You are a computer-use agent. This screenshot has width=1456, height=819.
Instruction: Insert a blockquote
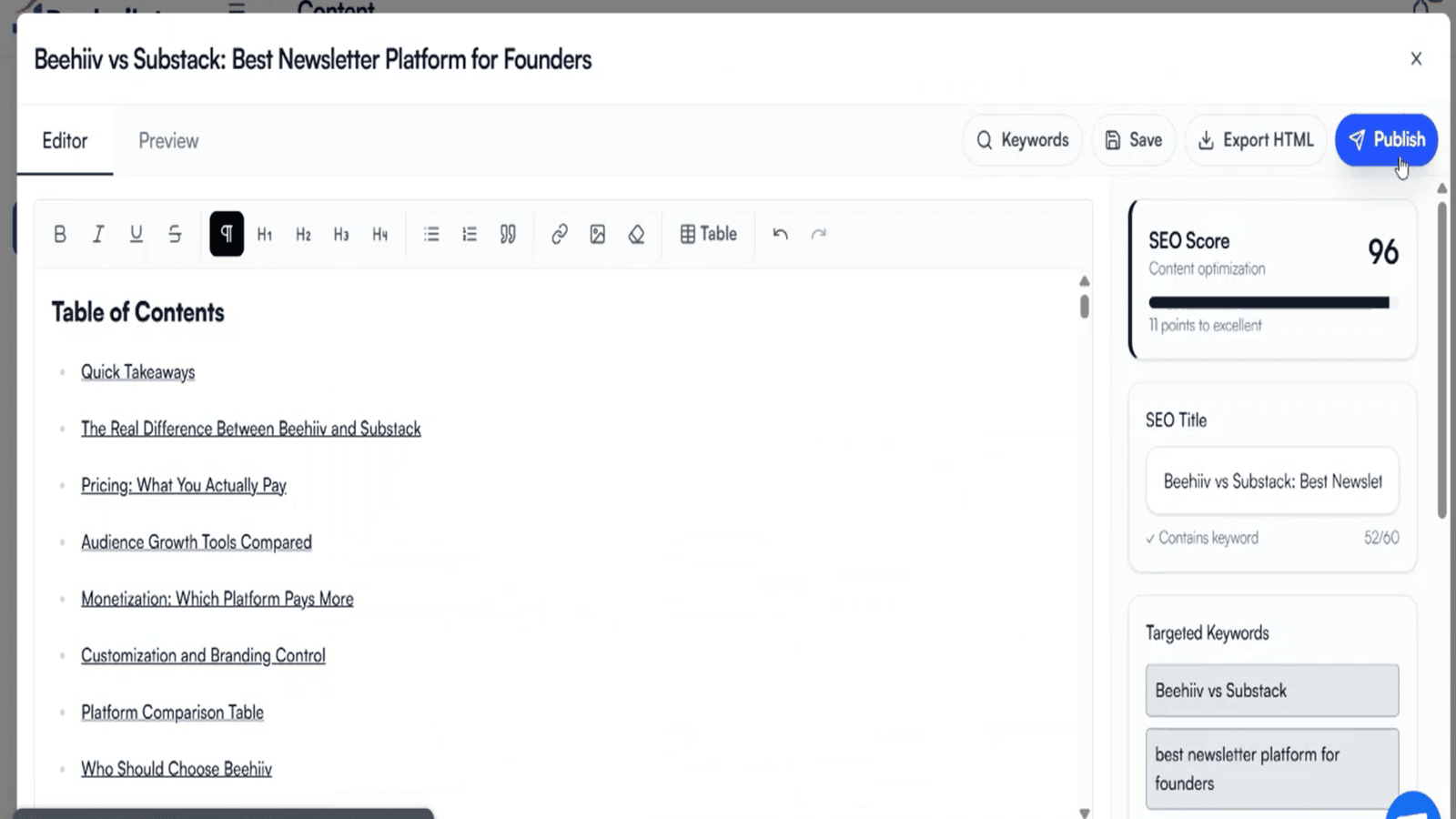pyautogui.click(x=508, y=234)
